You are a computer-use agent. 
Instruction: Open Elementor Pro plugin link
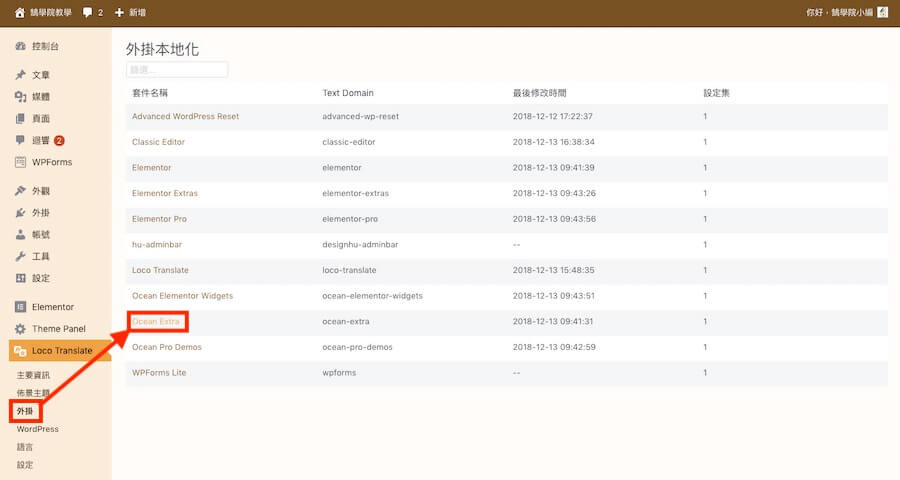point(159,219)
